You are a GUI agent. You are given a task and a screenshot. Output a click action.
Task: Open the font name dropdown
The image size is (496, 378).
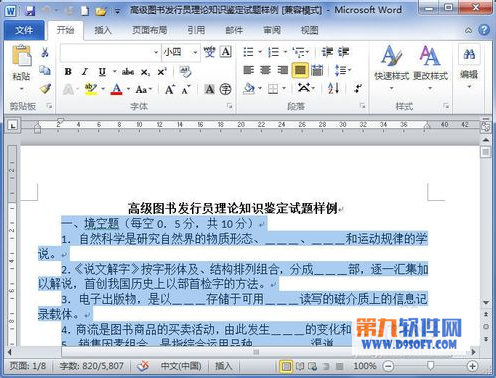[x=156, y=52]
